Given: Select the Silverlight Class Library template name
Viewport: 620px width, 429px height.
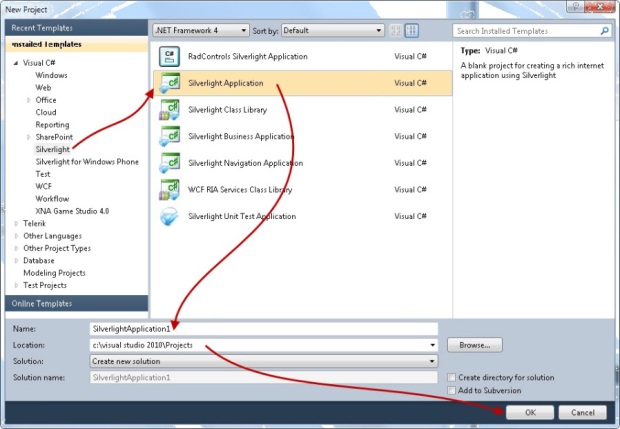Looking at the screenshot, I should click(x=227, y=110).
